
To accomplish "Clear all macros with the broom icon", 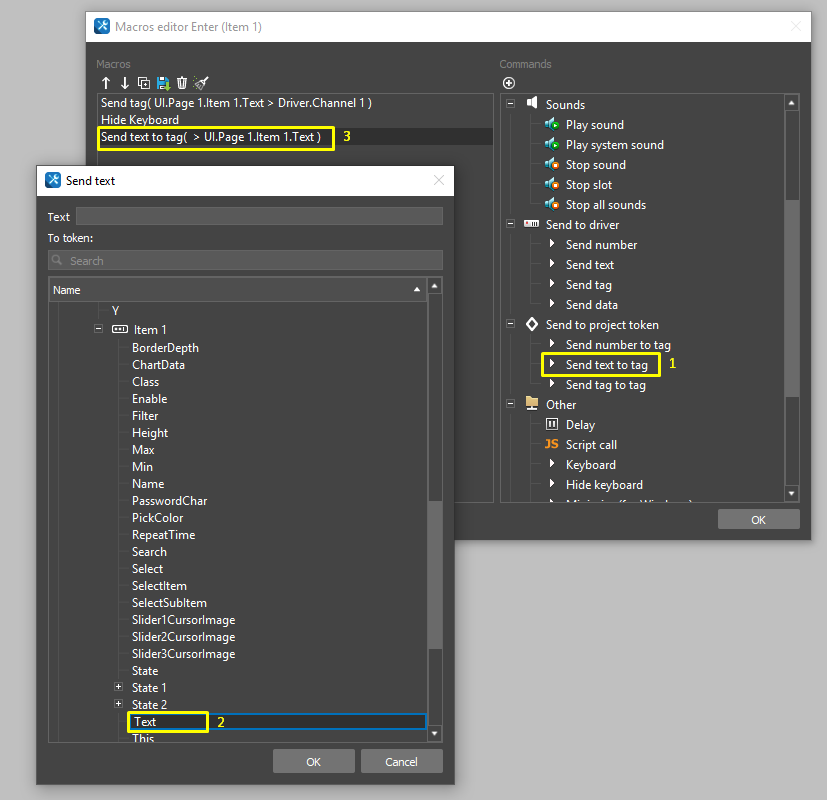I will click(199, 83).
